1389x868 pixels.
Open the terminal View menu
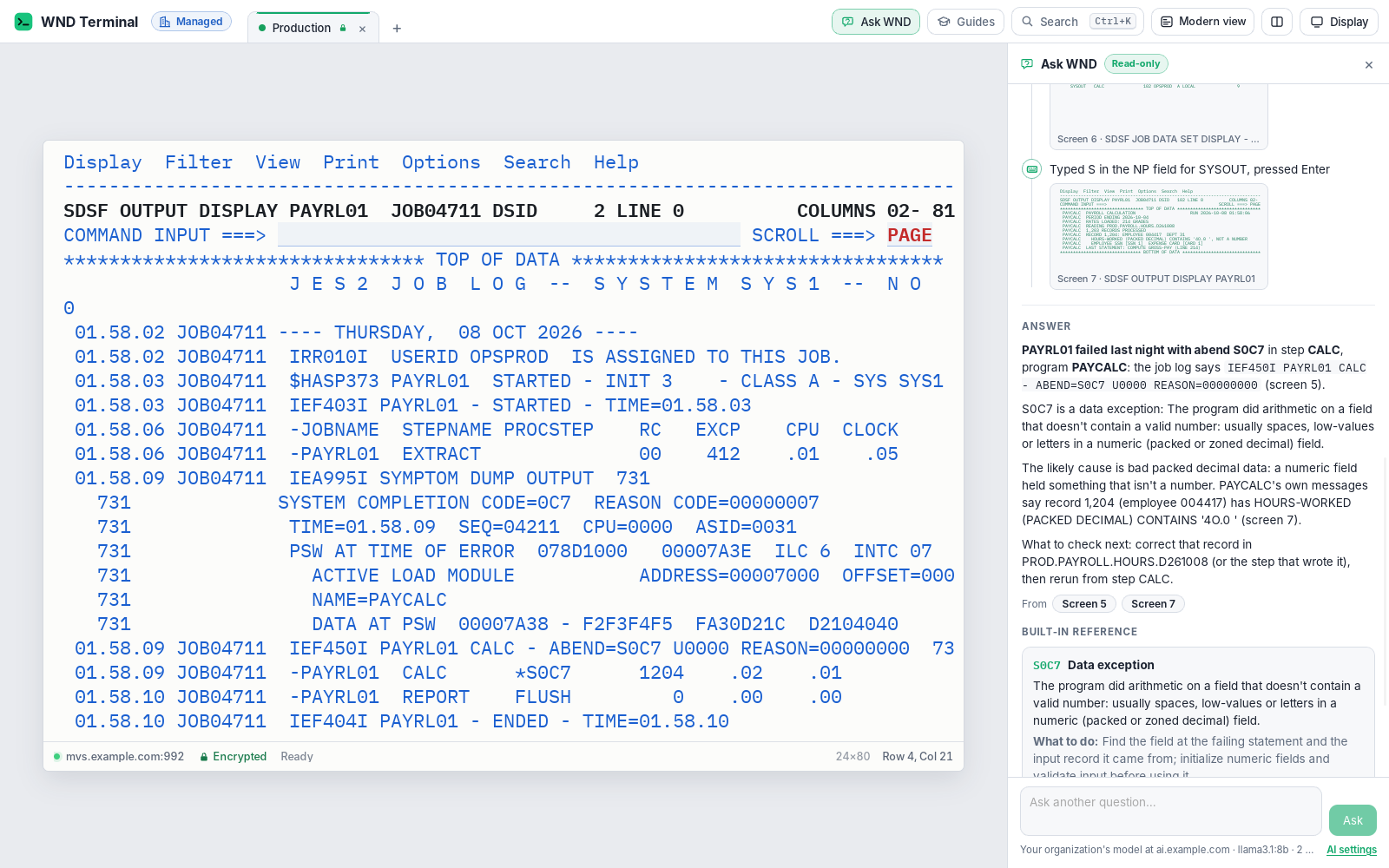coord(278,162)
